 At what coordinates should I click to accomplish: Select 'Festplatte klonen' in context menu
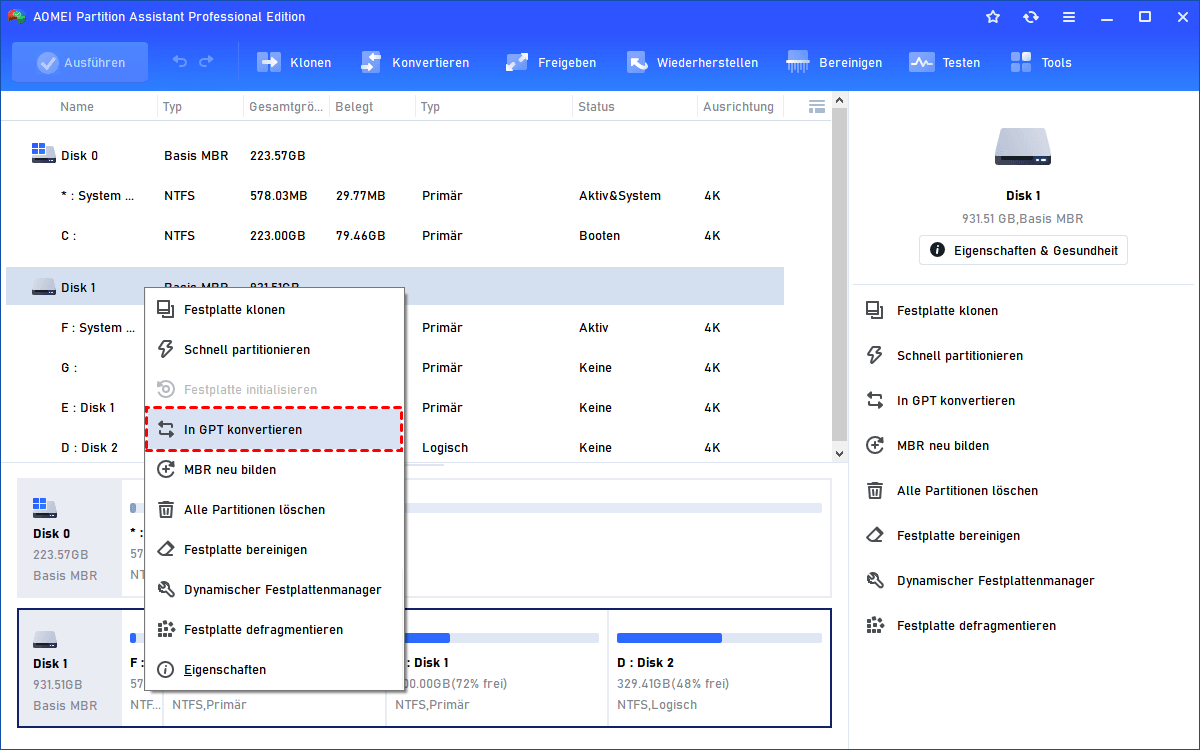click(x=234, y=310)
